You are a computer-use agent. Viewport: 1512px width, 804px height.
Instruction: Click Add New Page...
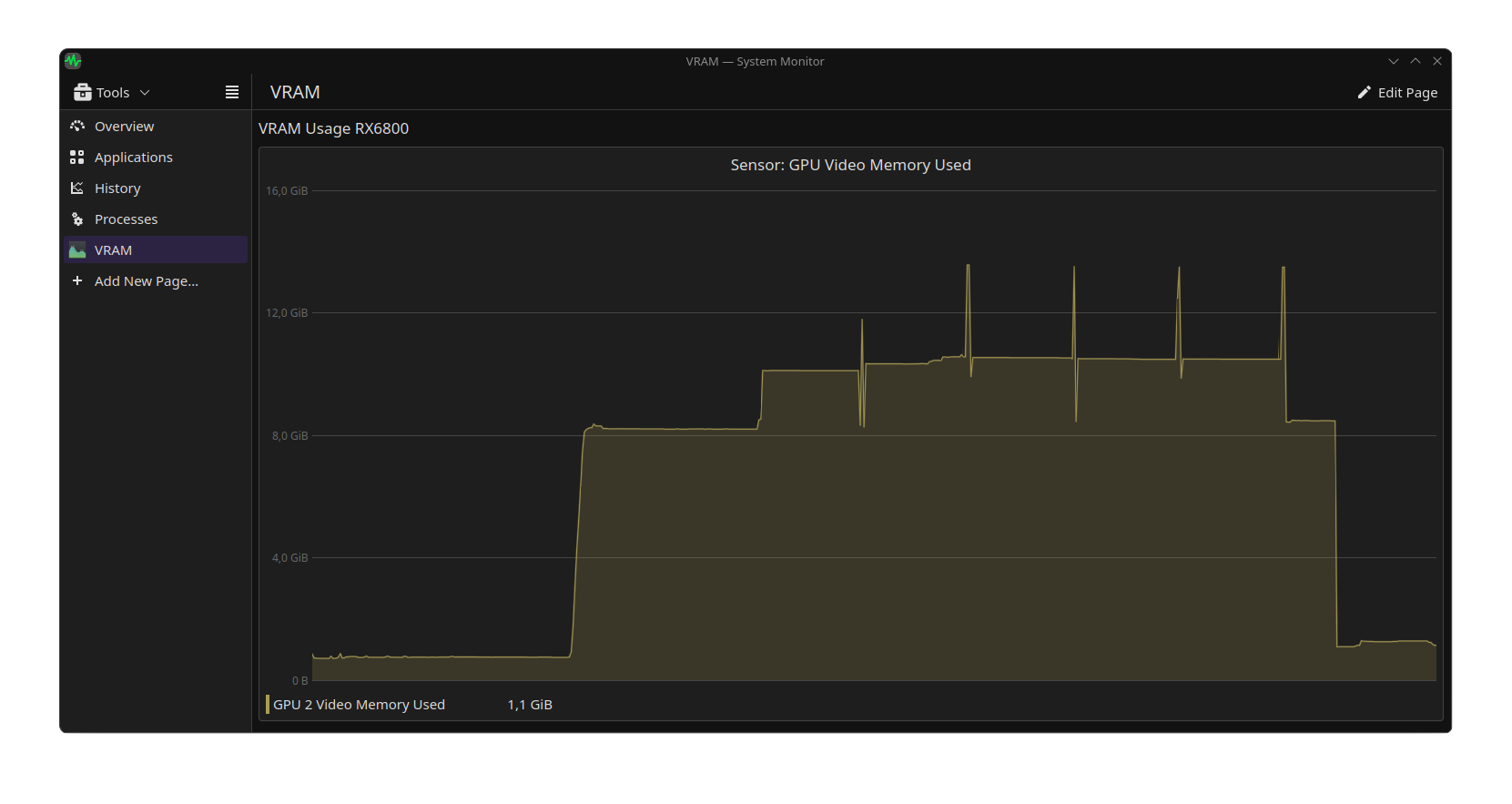(x=156, y=280)
